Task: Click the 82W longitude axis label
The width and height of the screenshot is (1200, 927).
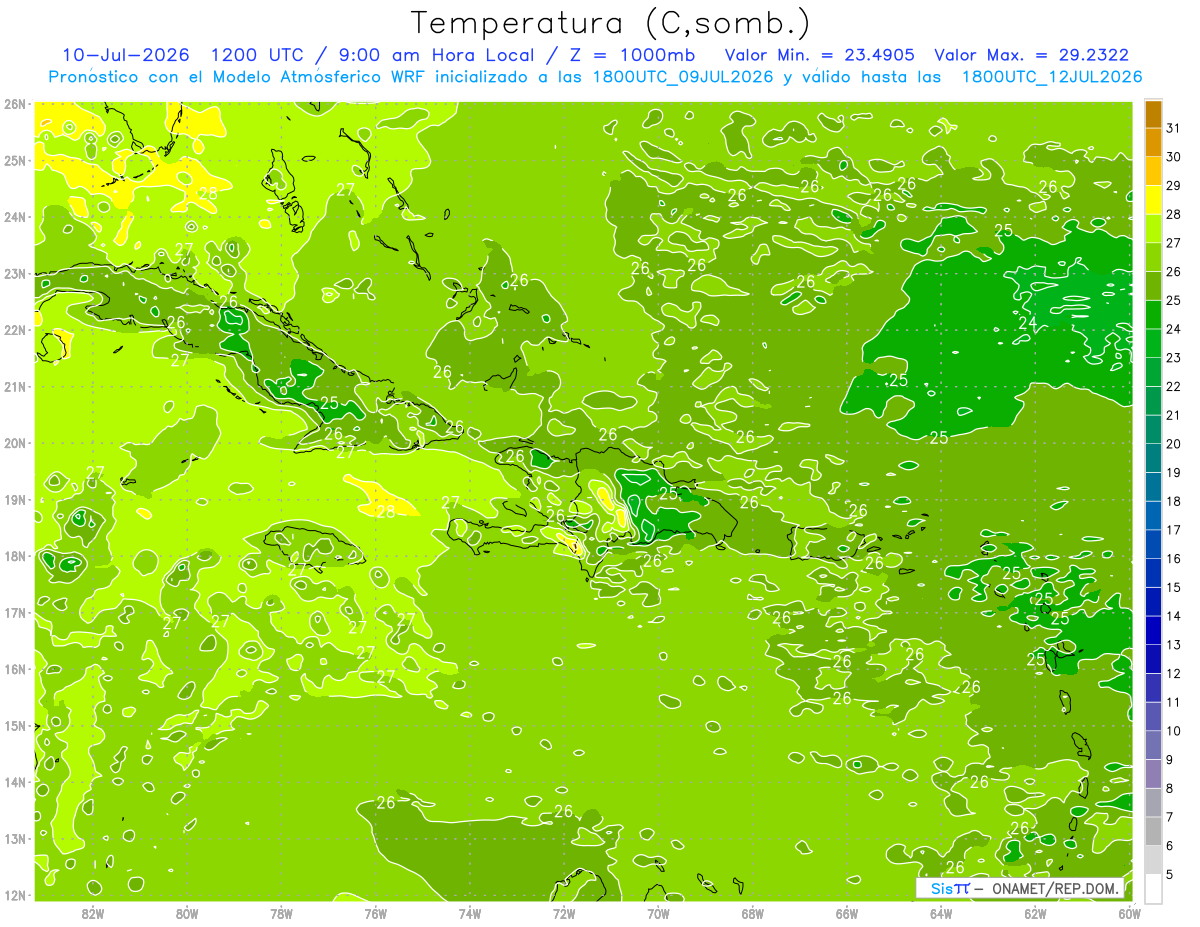Action: click(93, 912)
